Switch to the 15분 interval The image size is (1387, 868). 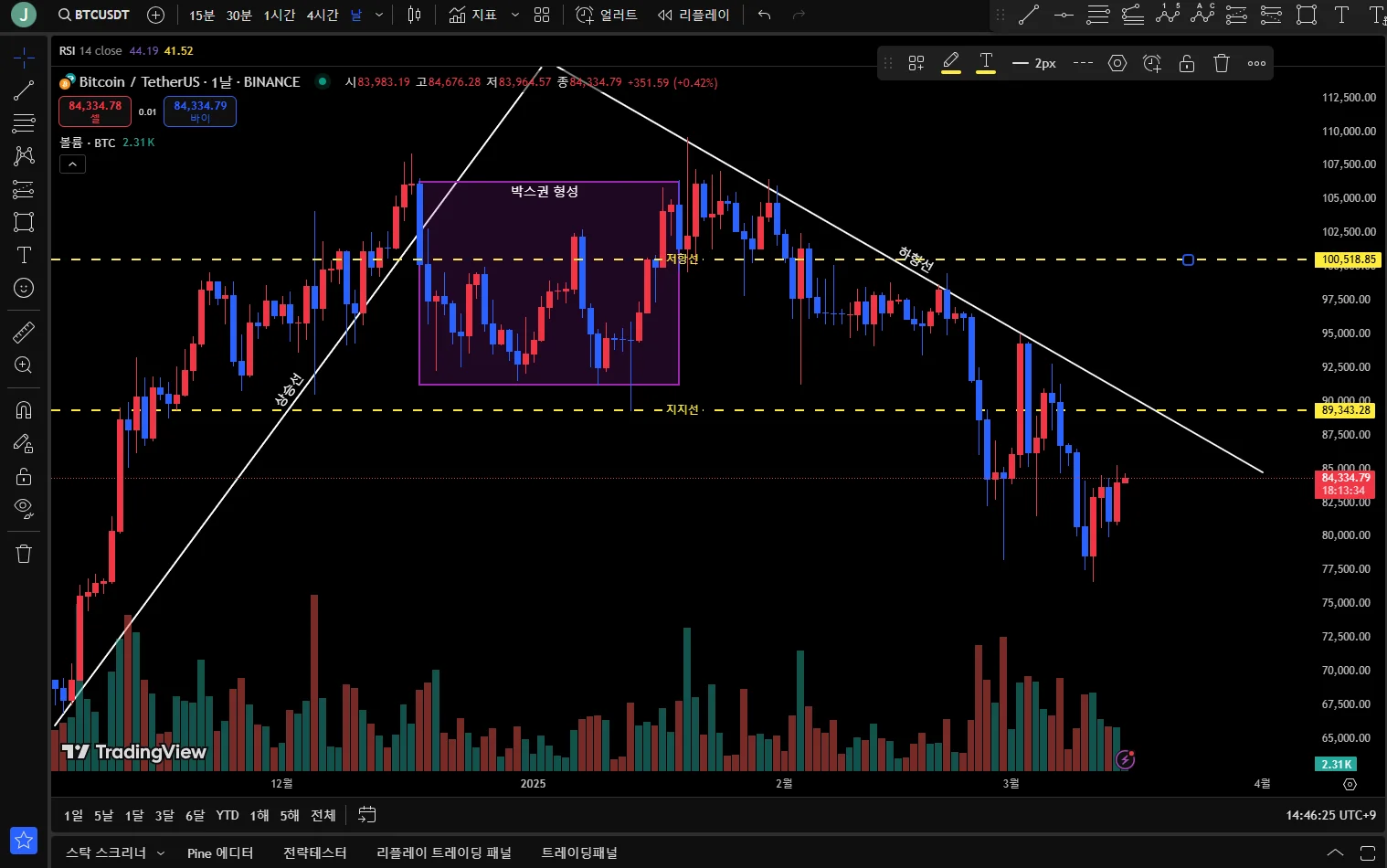(202, 15)
